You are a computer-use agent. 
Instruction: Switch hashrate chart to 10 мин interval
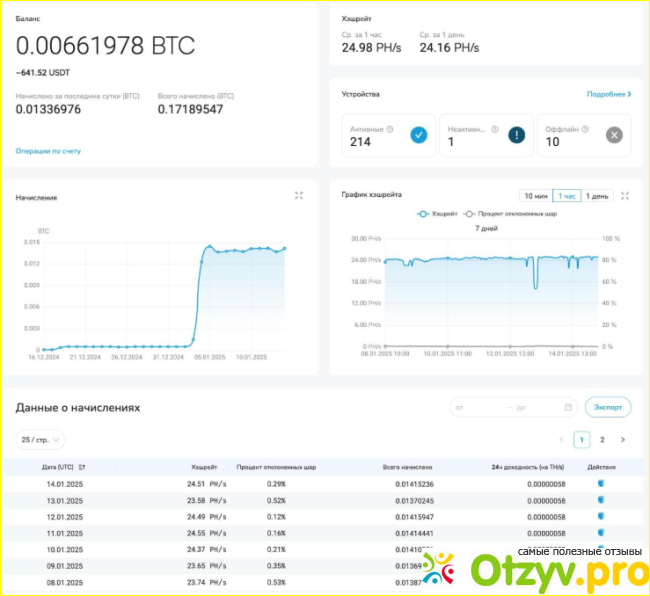535,196
